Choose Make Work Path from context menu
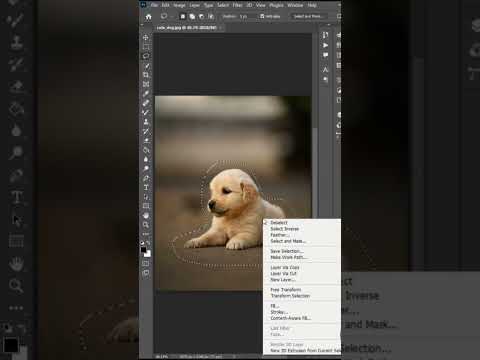 (x=289, y=257)
